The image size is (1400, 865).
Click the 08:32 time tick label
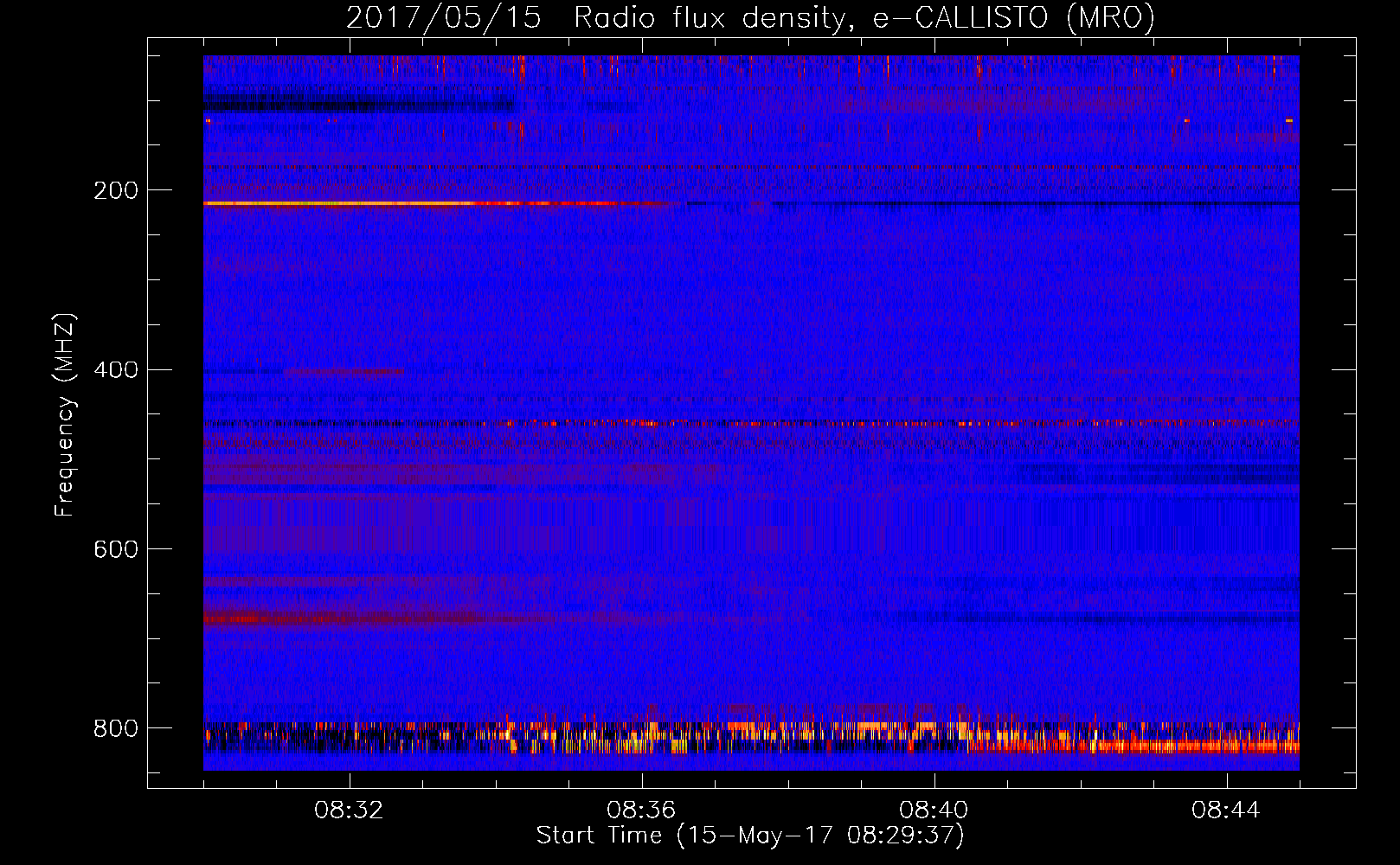350,811
